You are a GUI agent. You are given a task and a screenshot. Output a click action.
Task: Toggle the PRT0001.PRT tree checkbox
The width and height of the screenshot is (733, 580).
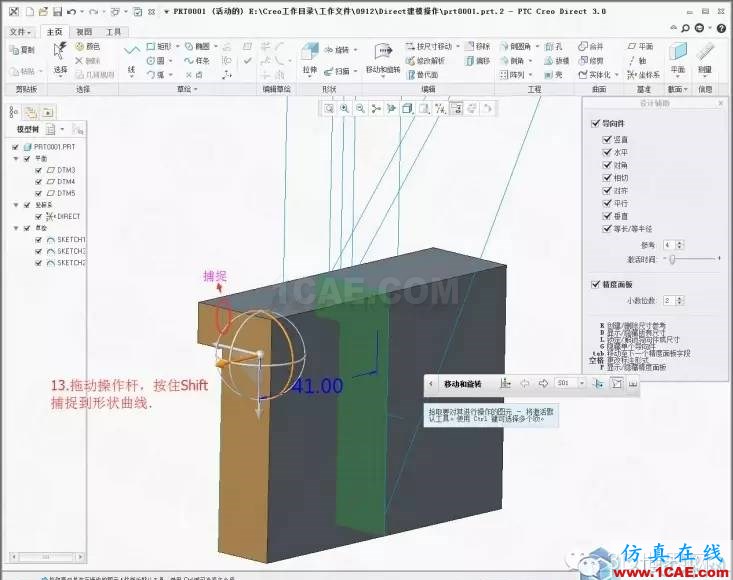(15, 147)
